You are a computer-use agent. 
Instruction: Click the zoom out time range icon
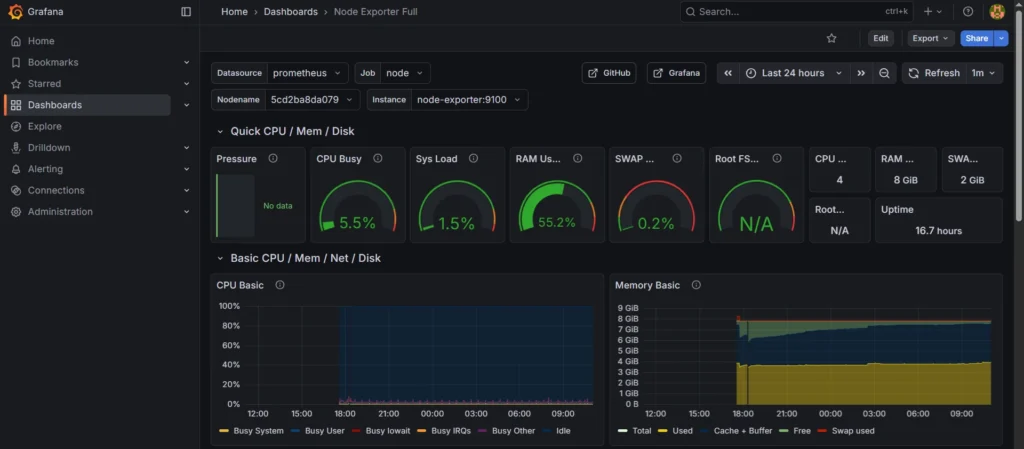pyautogui.click(x=884, y=73)
